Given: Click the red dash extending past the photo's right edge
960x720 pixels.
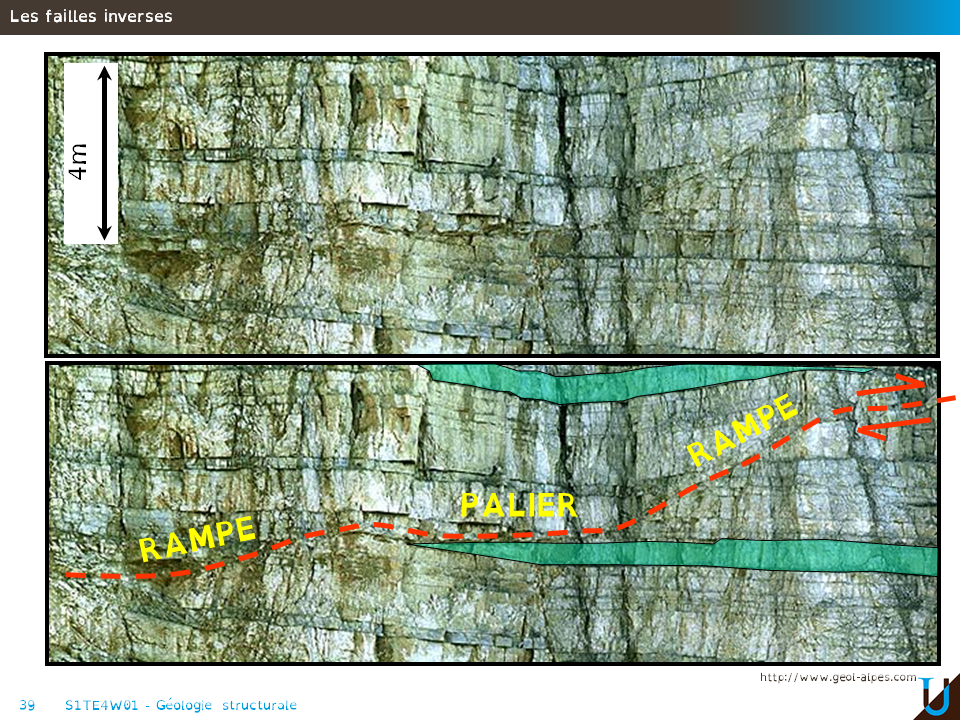Looking at the screenshot, I should [947, 398].
